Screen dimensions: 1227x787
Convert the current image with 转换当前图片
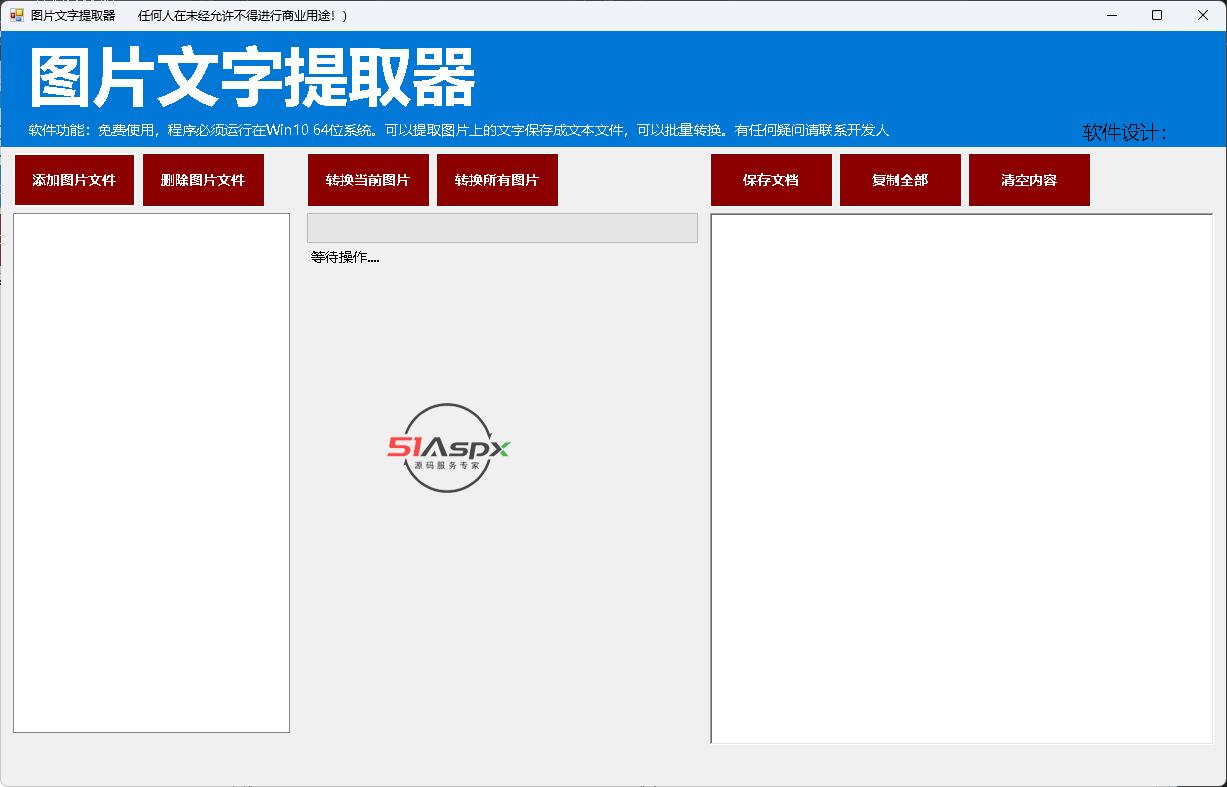[x=368, y=180]
